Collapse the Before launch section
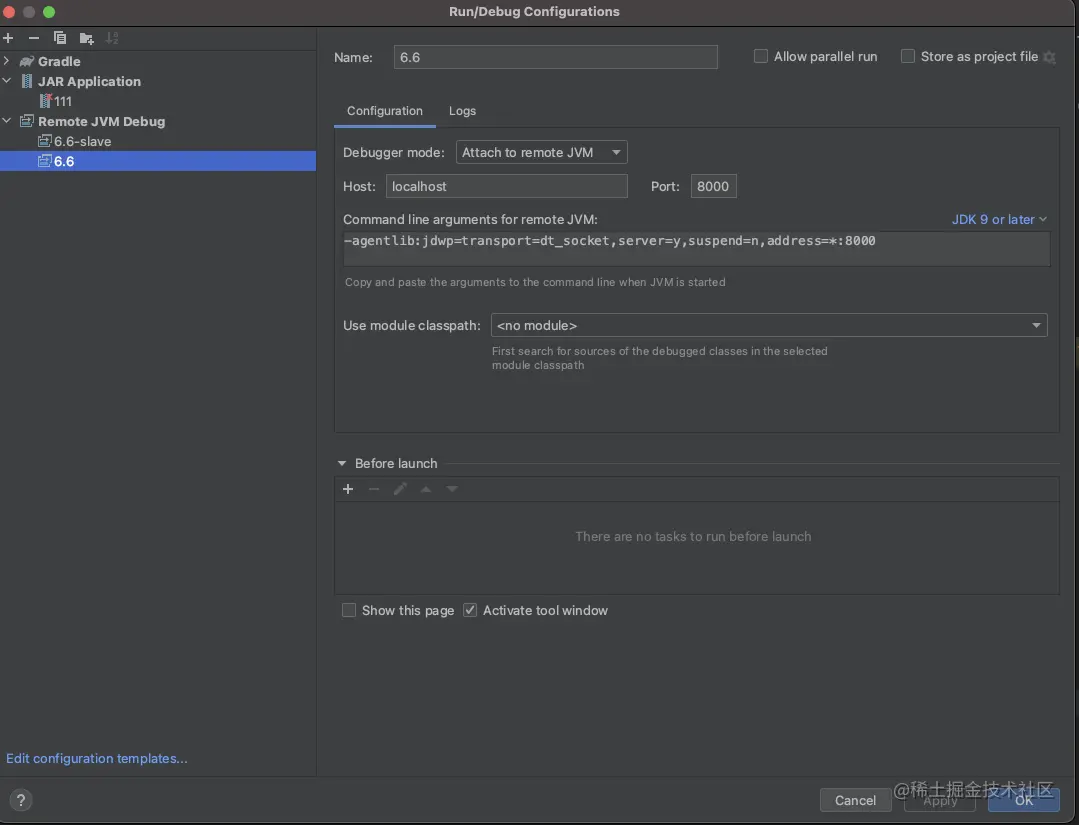 click(x=342, y=464)
